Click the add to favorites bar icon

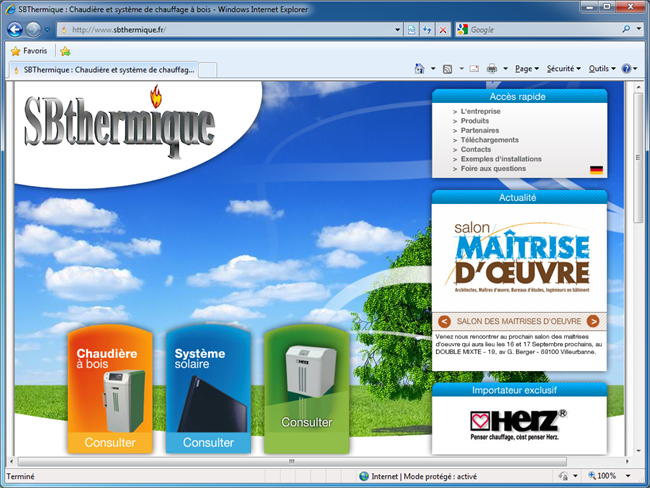coord(65,50)
